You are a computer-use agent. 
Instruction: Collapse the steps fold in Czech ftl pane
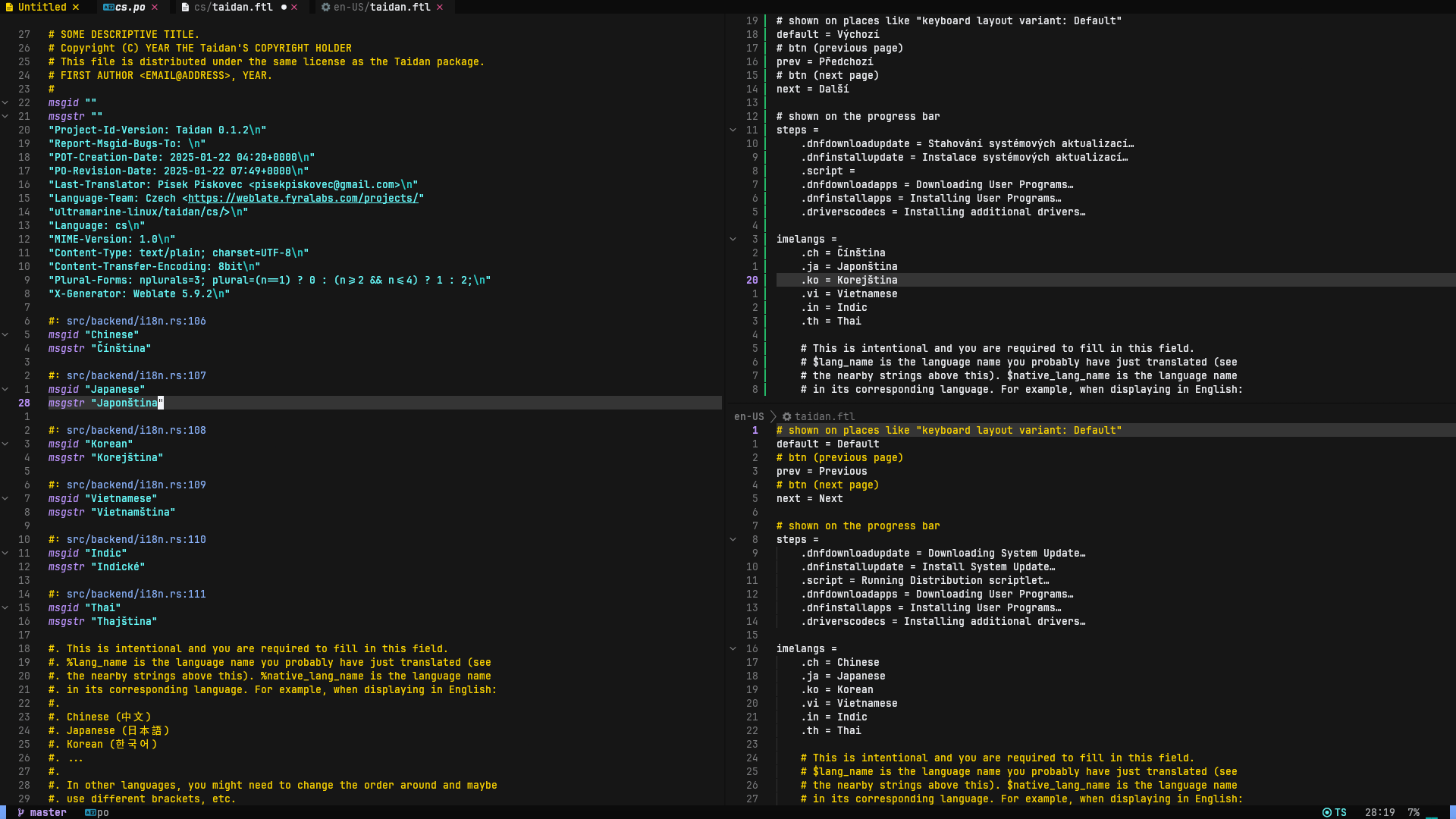(733, 130)
